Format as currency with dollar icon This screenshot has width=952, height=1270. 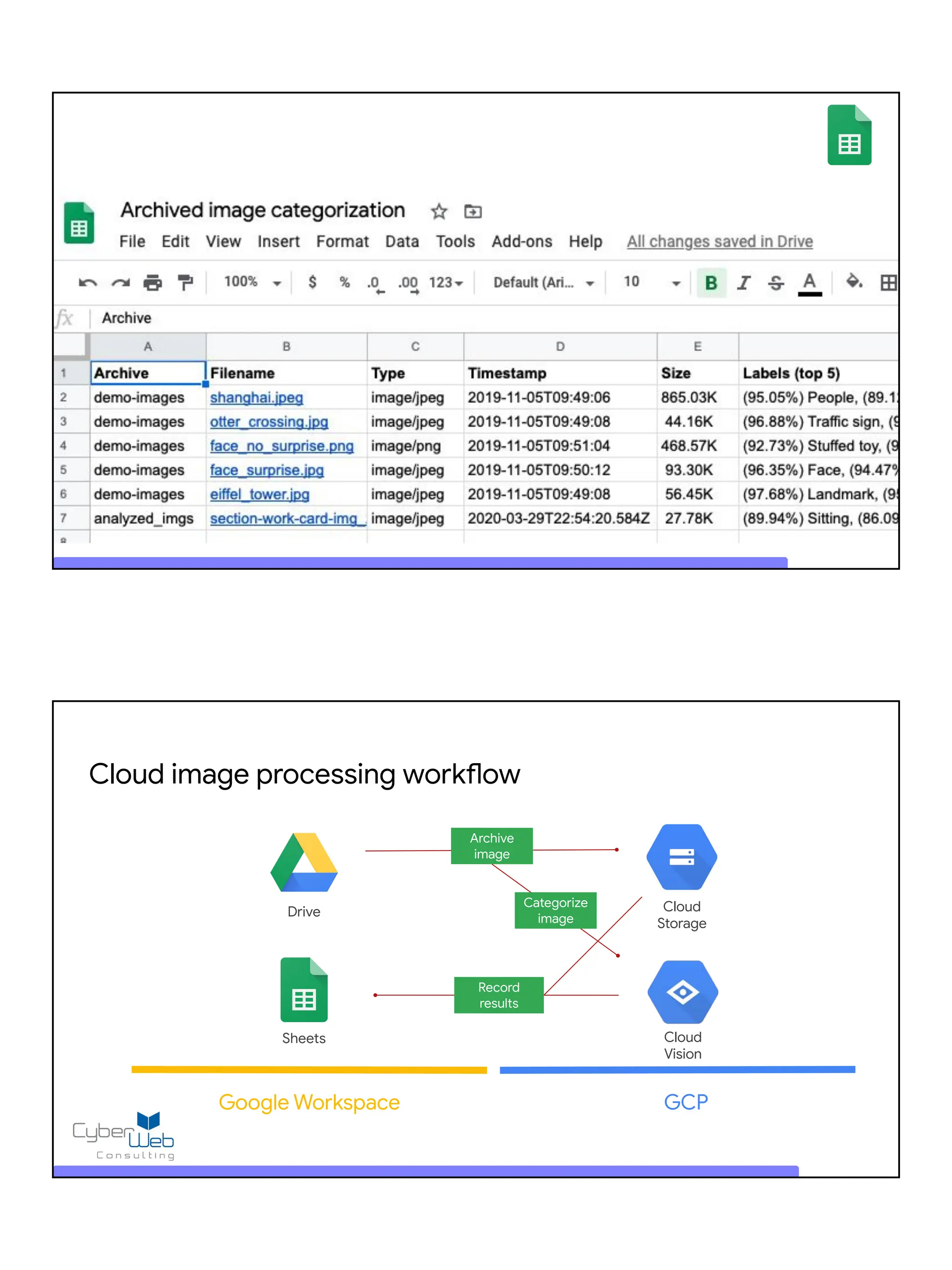click(x=312, y=282)
